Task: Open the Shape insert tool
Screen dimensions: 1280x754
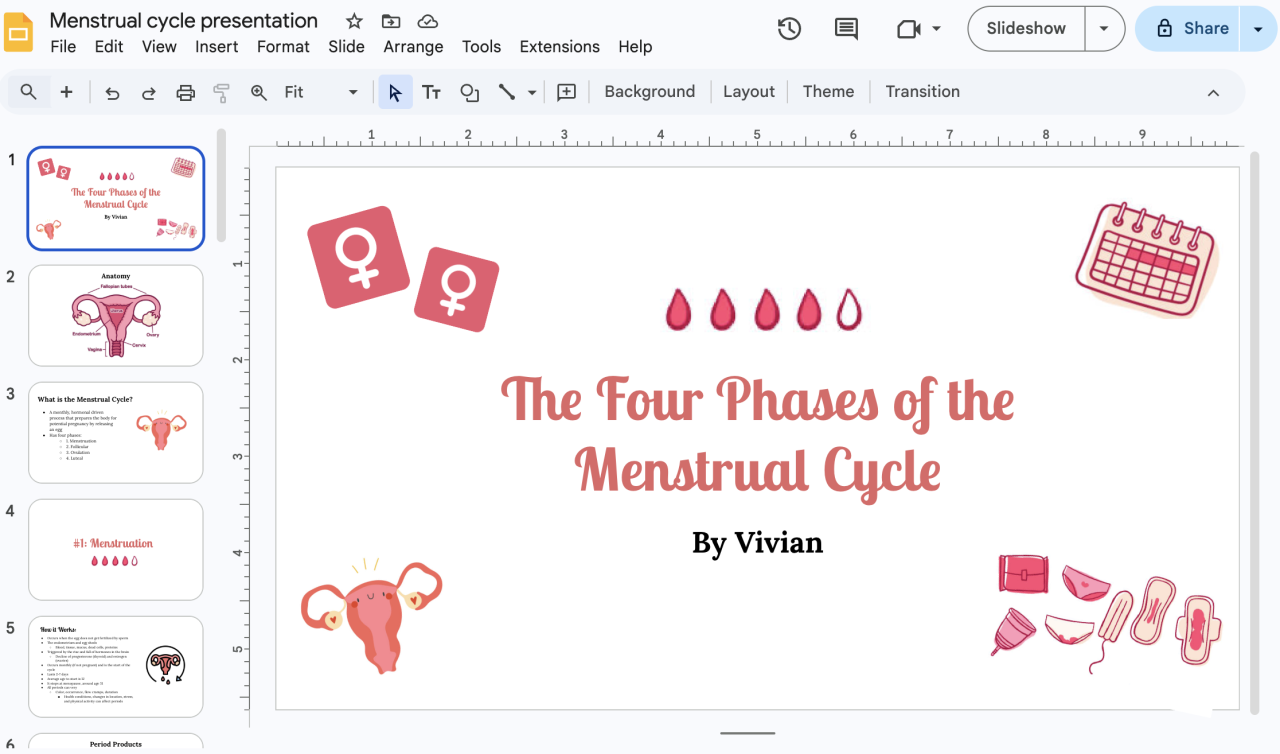Action: click(469, 92)
